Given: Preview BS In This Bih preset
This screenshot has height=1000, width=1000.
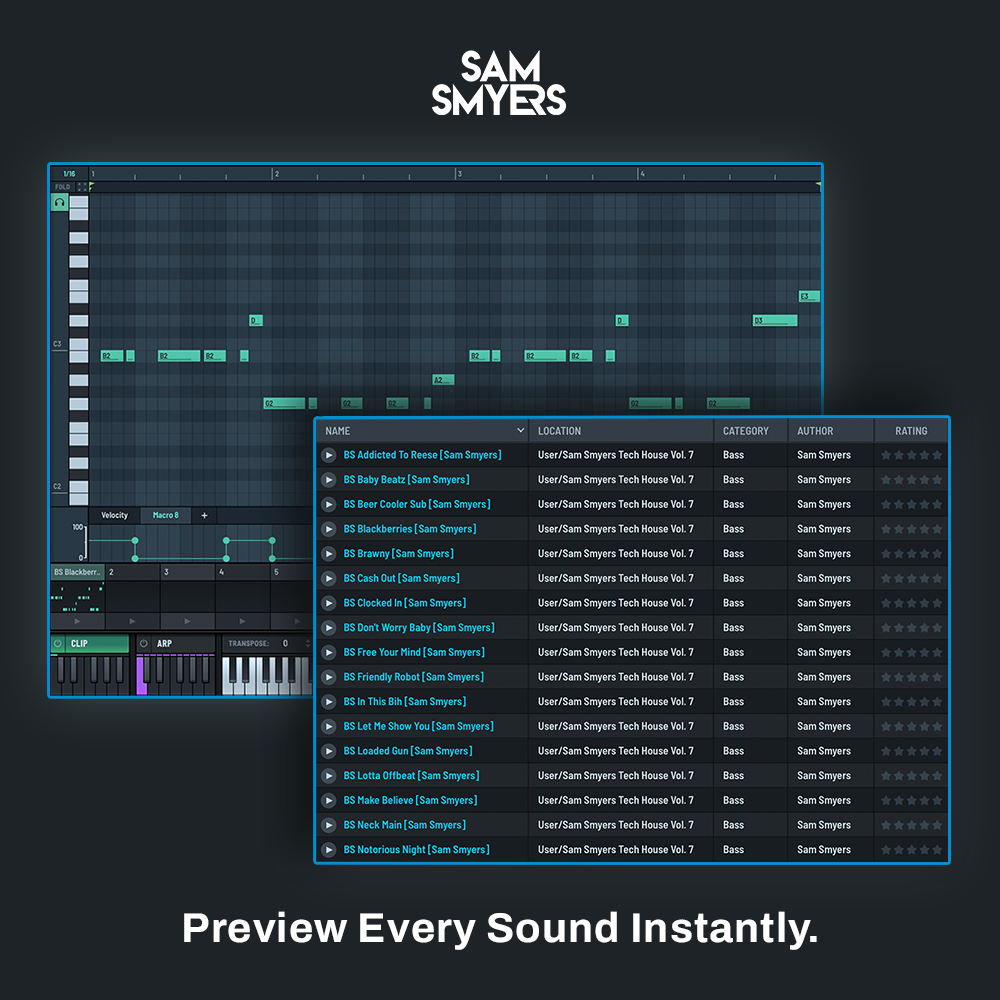Looking at the screenshot, I should (x=328, y=702).
